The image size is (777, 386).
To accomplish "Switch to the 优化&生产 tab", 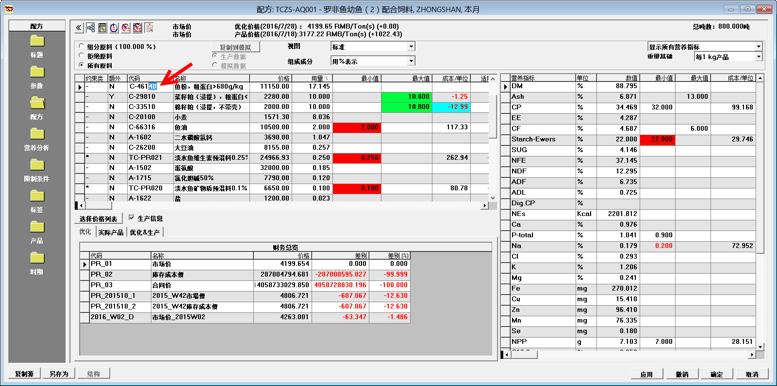I will (x=145, y=232).
